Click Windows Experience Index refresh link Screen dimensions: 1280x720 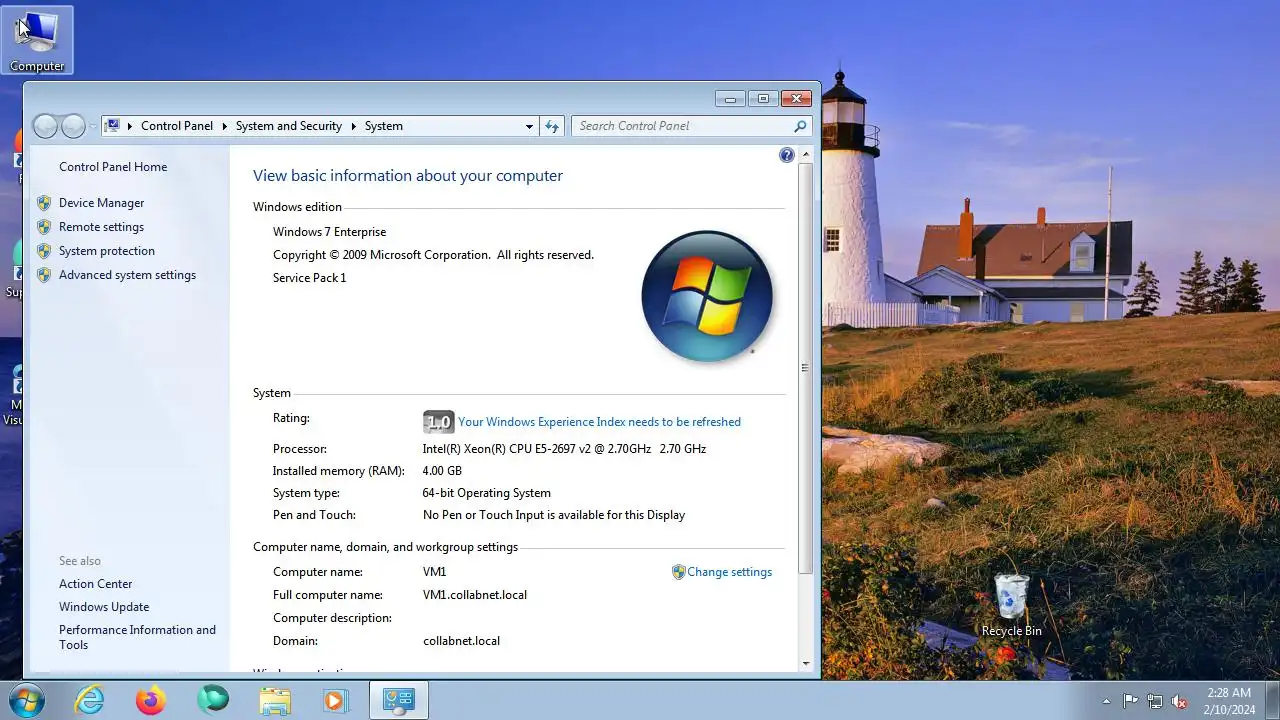tap(599, 422)
